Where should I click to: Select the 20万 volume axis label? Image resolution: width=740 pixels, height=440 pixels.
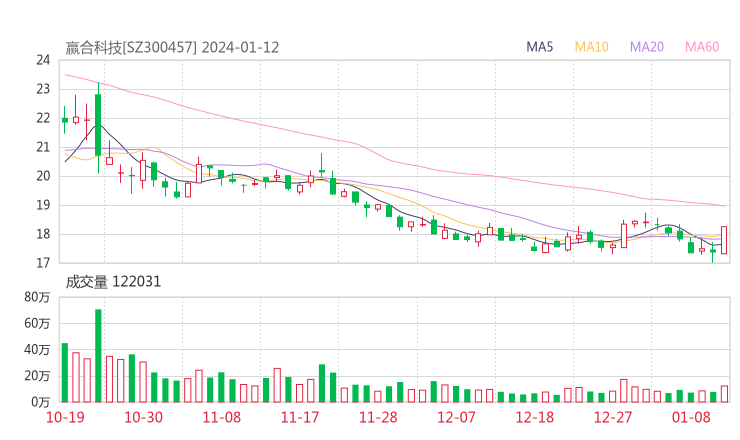38,375
